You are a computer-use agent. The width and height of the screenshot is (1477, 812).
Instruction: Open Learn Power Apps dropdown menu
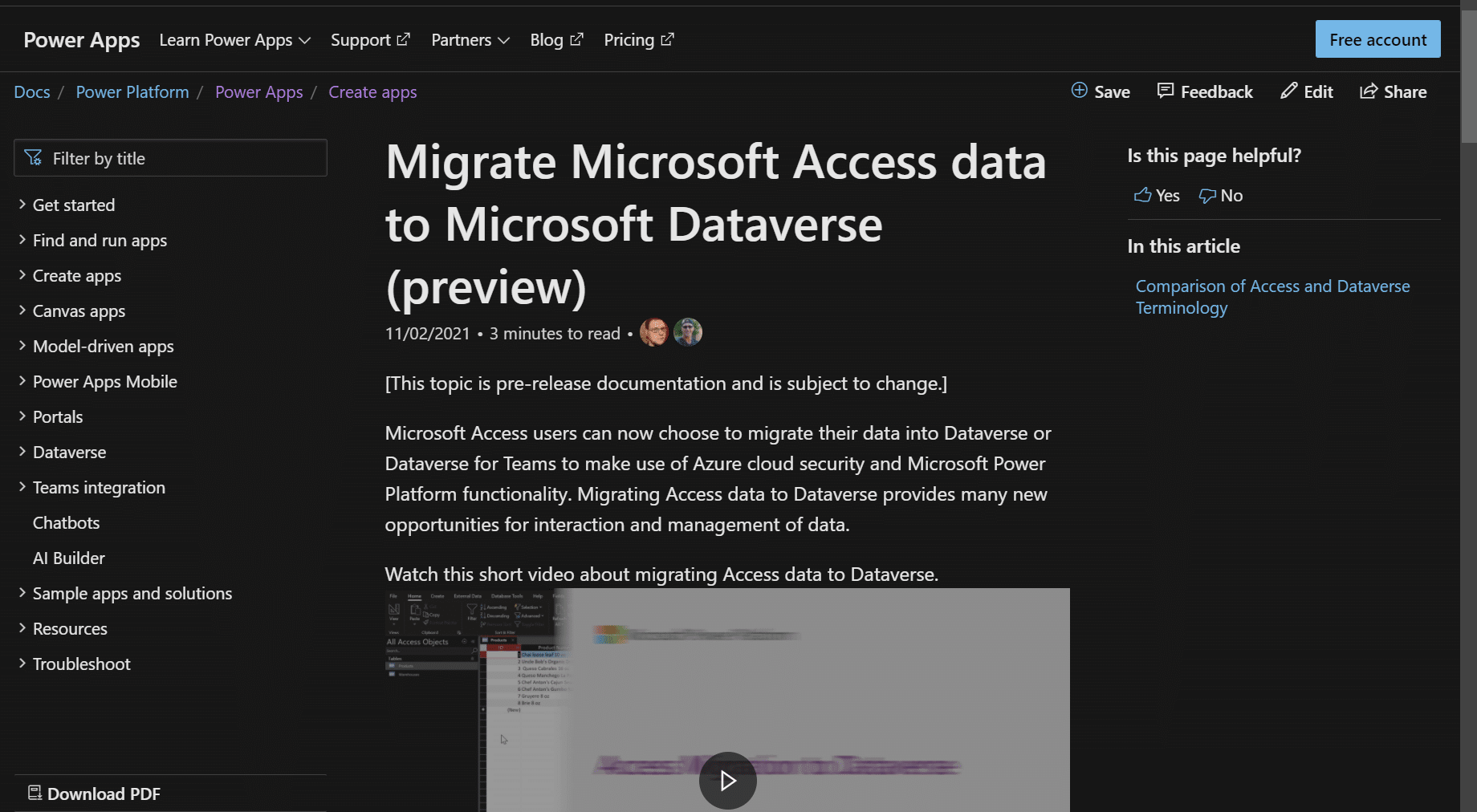point(234,39)
